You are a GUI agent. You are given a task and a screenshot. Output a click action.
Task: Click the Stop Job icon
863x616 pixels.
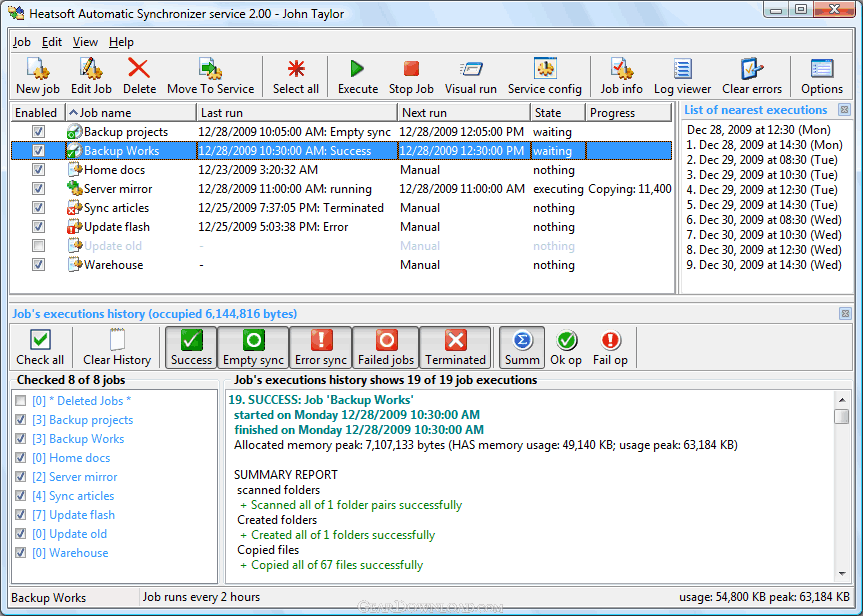[x=411, y=76]
